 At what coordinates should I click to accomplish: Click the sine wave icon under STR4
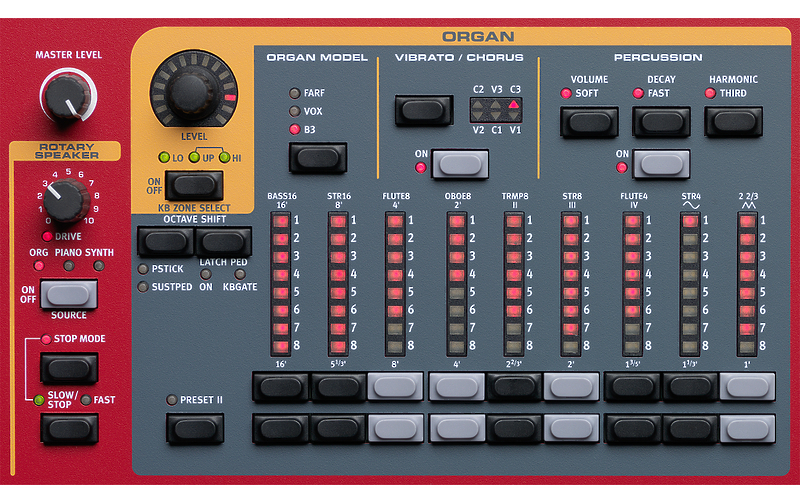691,205
